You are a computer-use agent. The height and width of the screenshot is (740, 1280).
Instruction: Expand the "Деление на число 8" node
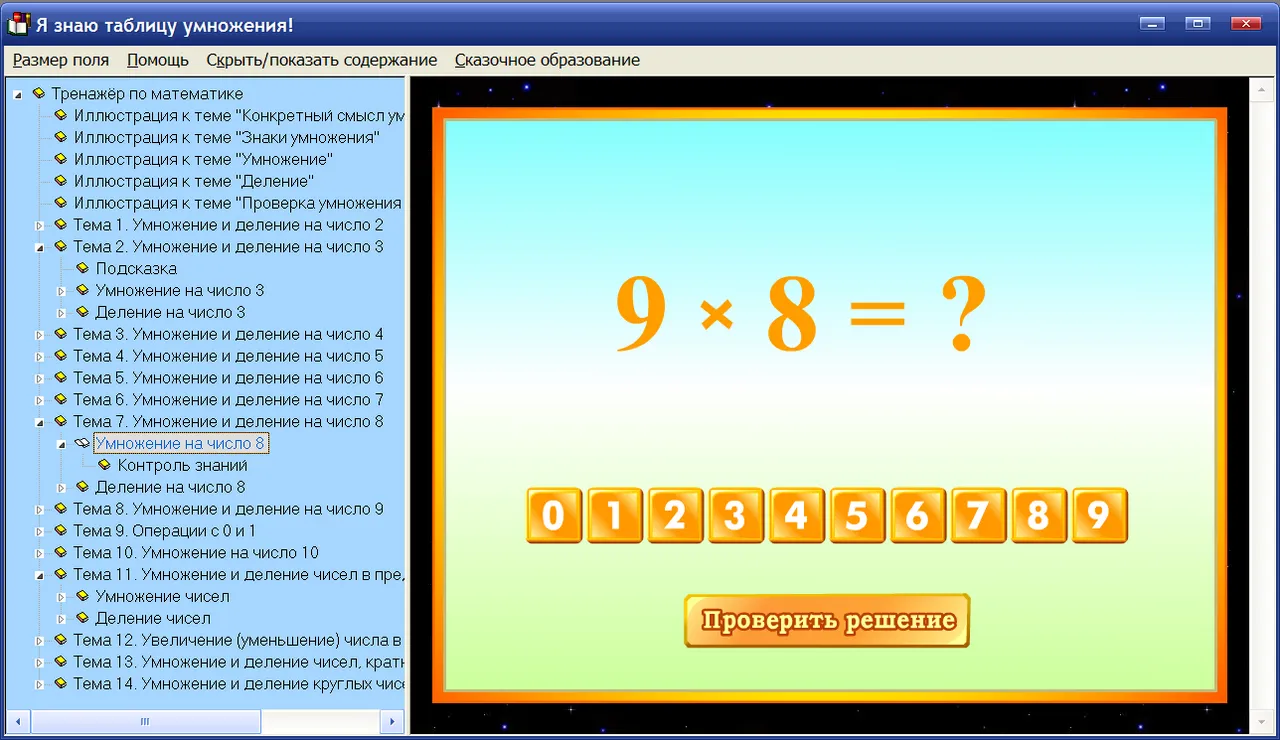[62, 488]
